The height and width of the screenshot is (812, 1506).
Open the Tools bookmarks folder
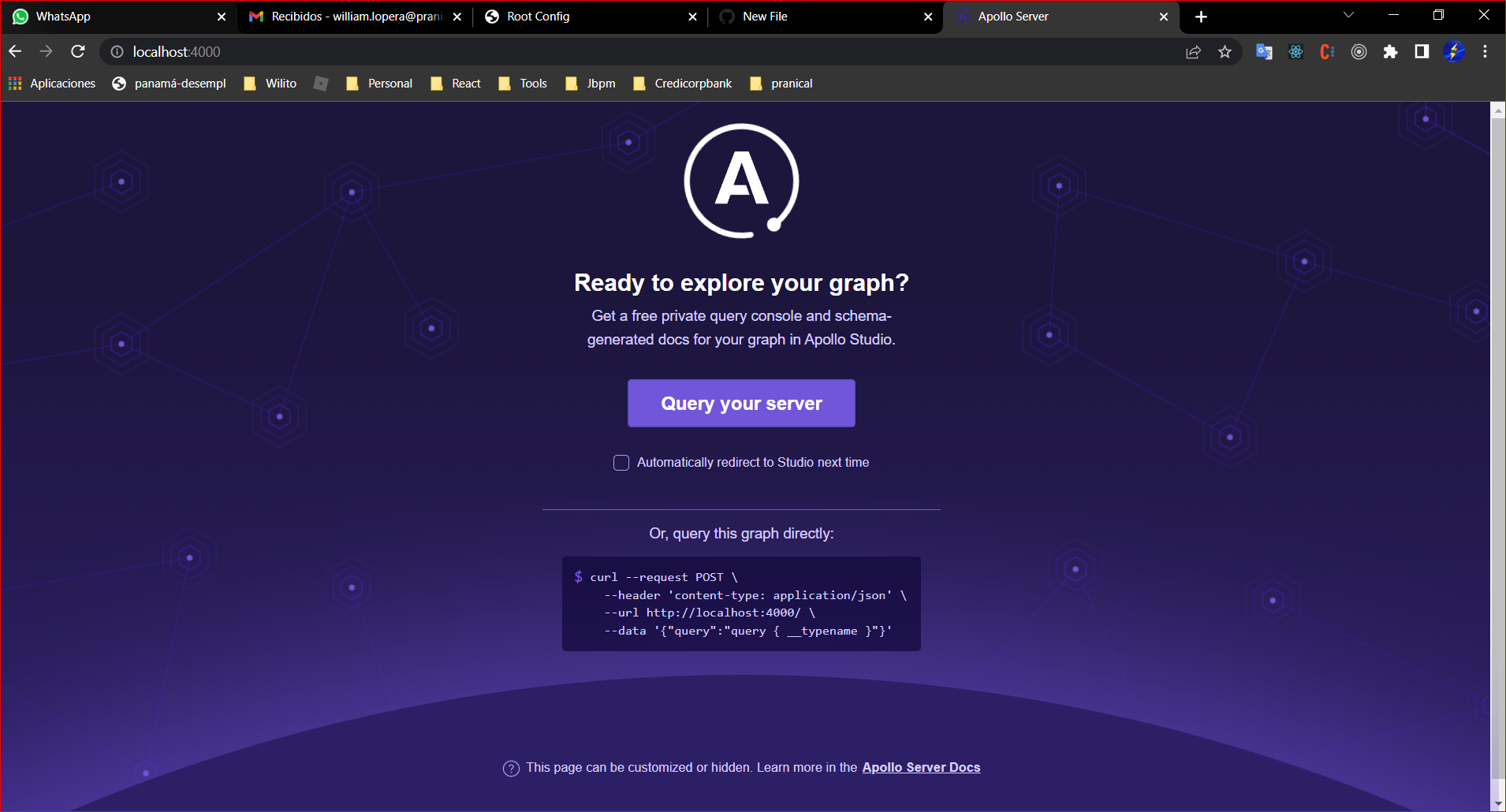click(x=523, y=84)
